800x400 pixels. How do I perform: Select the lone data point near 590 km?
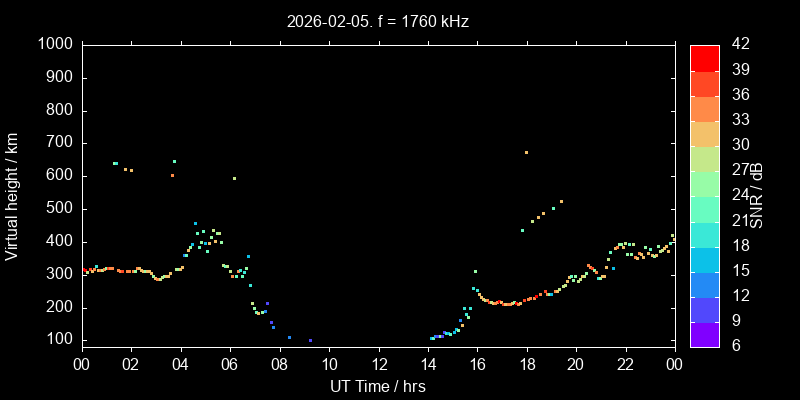pos(234,179)
